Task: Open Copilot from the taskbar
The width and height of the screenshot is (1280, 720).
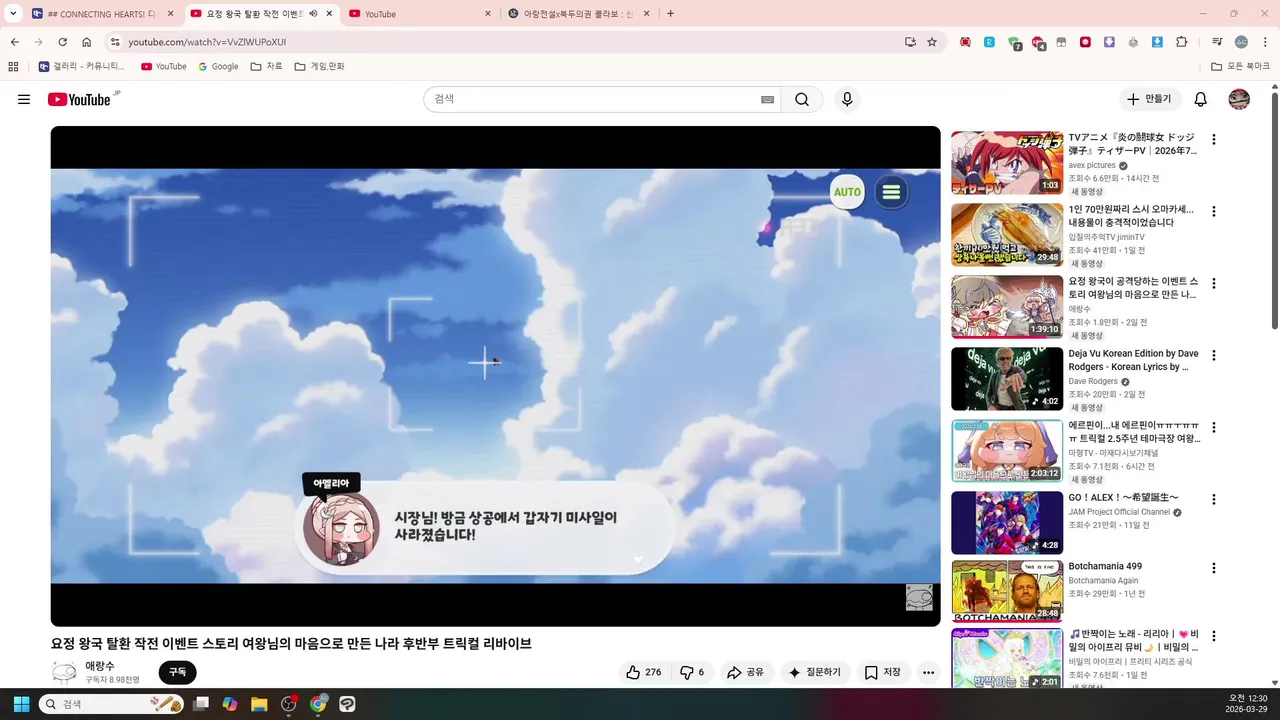Action: (230, 704)
